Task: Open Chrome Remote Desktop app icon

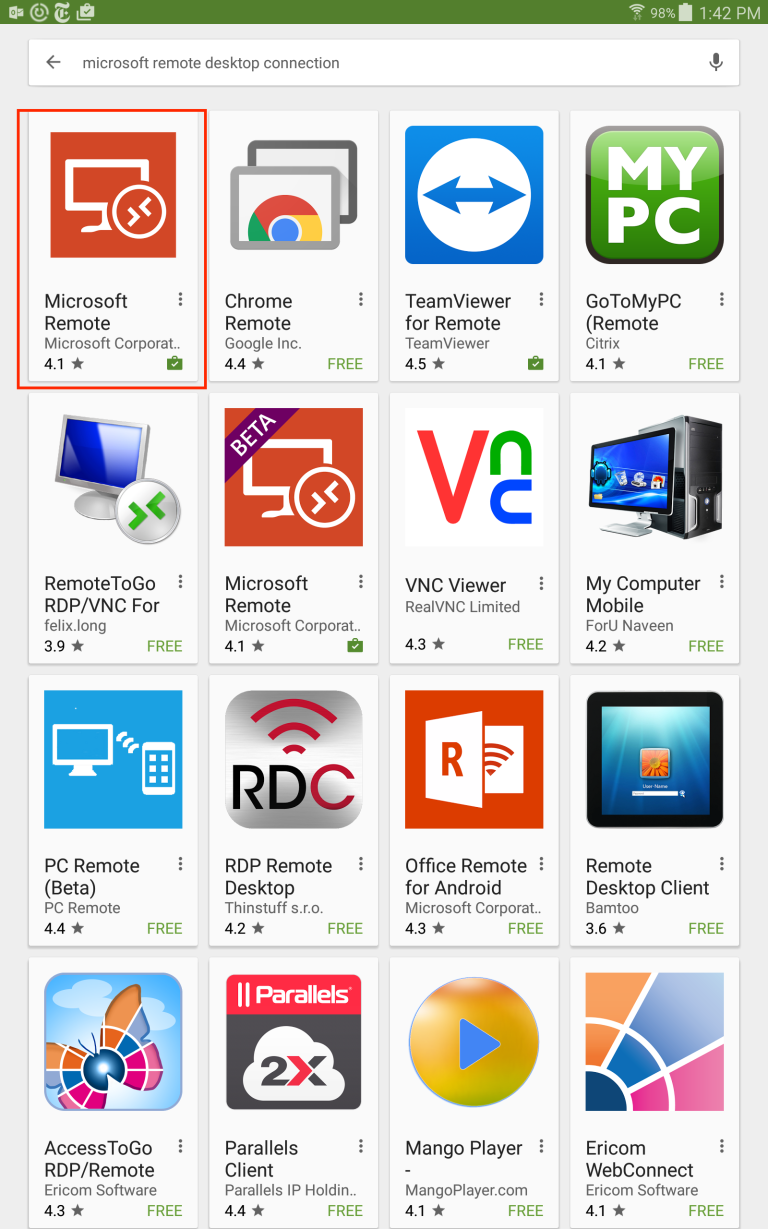Action: (x=294, y=195)
